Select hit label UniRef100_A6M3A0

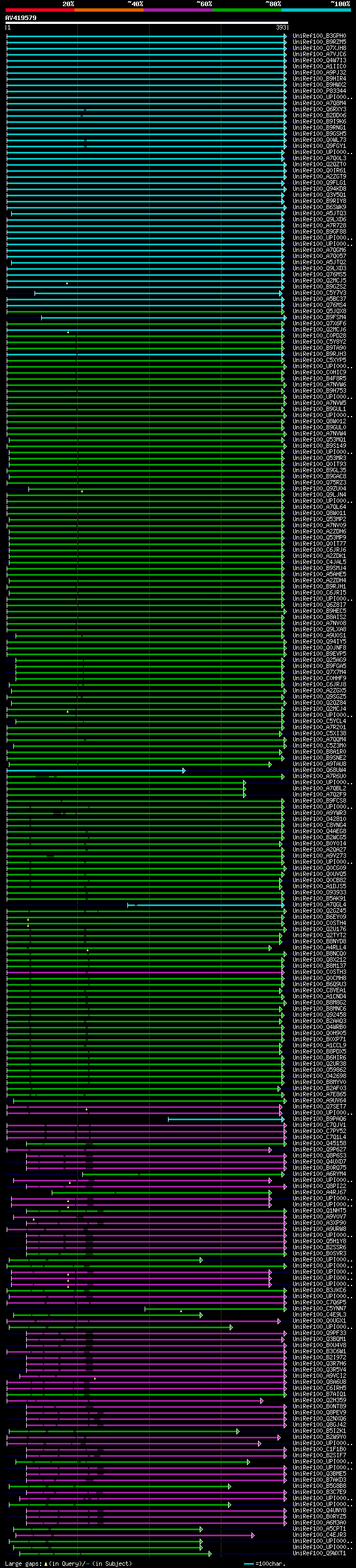[x=319, y=1524]
